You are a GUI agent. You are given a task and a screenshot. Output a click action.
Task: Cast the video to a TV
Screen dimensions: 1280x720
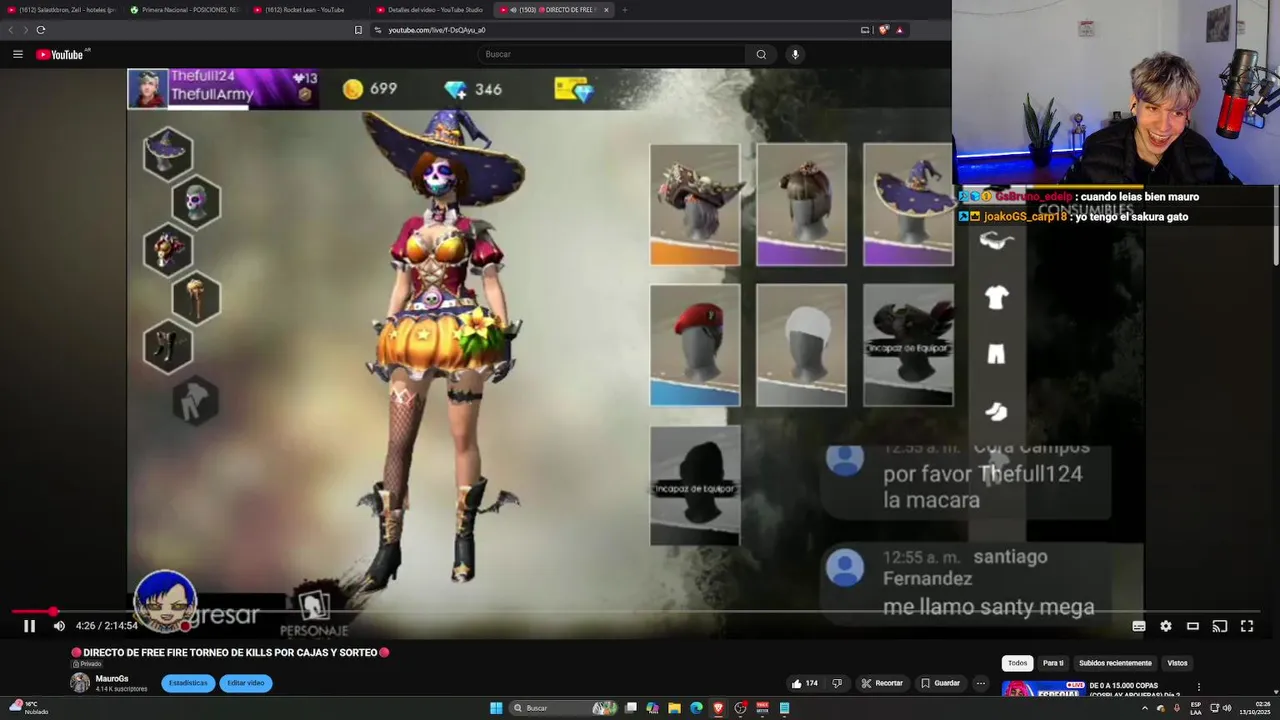[1219, 626]
